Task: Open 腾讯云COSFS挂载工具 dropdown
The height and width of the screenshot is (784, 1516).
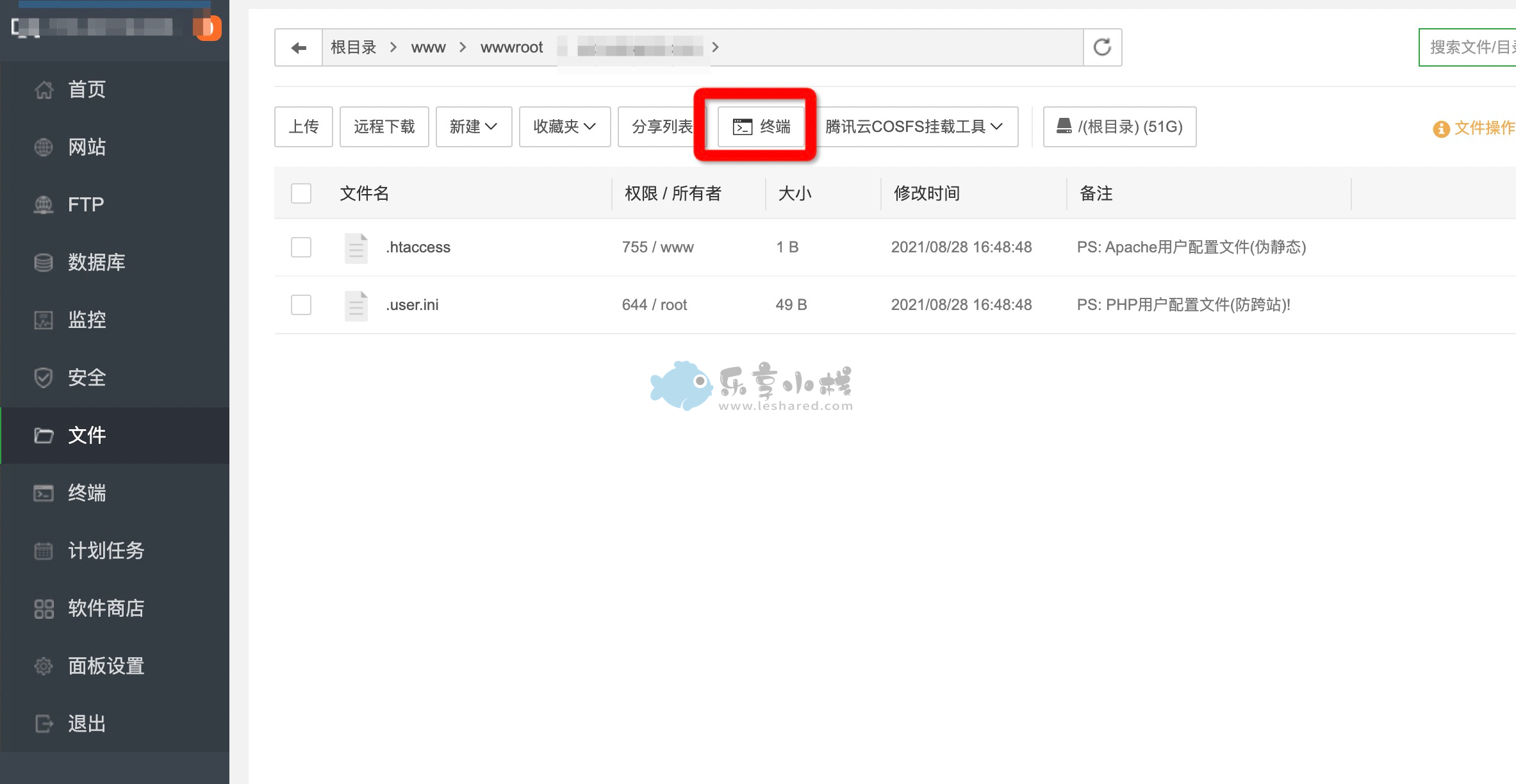Action: [914, 127]
